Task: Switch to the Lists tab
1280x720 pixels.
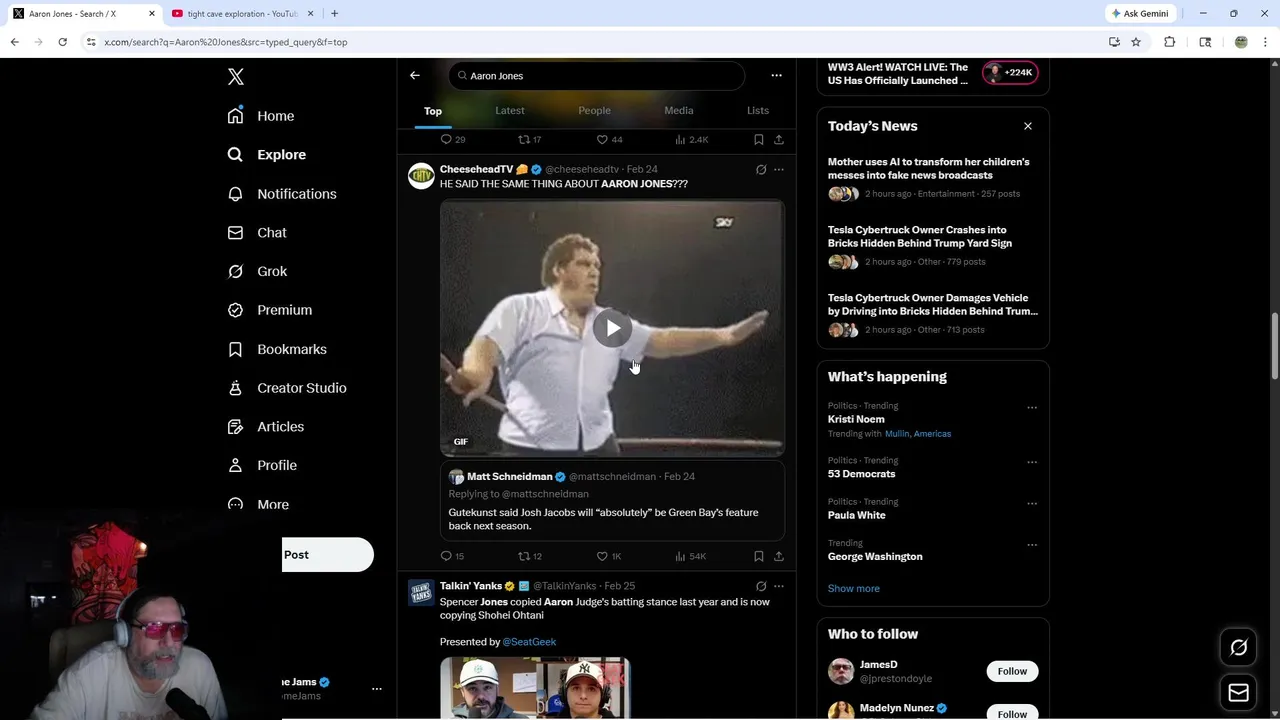Action: (758, 111)
